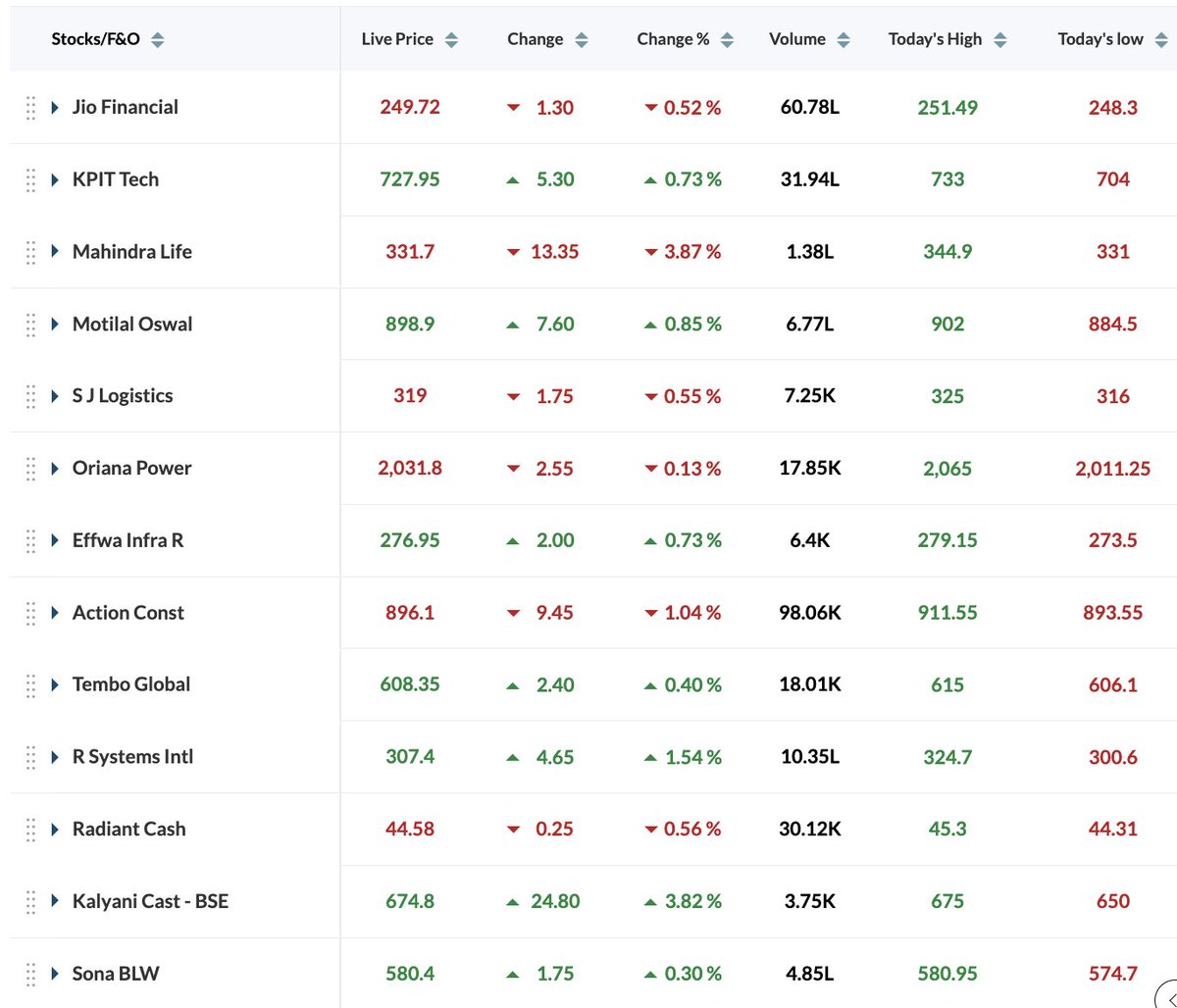Select change percent 0.85 % for Motilal Oswal
1177x1008 pixels.
[x=692, y=324]
